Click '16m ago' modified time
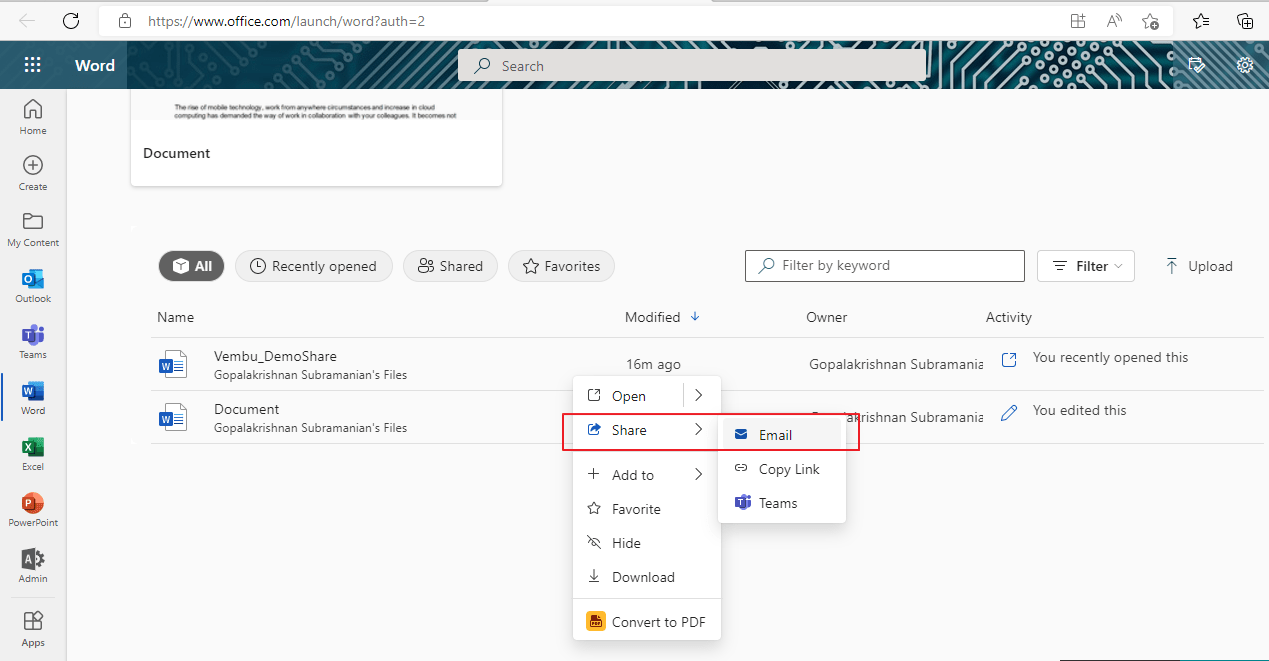 click(x=653, y=365)
